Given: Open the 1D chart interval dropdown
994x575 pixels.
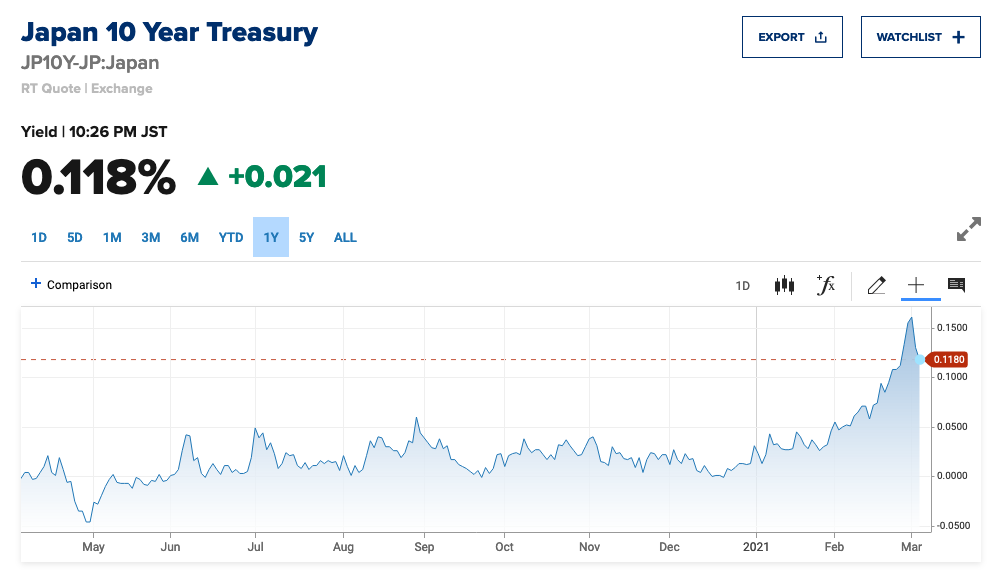Looking at the screenshot, I should [x=743, y=286].
